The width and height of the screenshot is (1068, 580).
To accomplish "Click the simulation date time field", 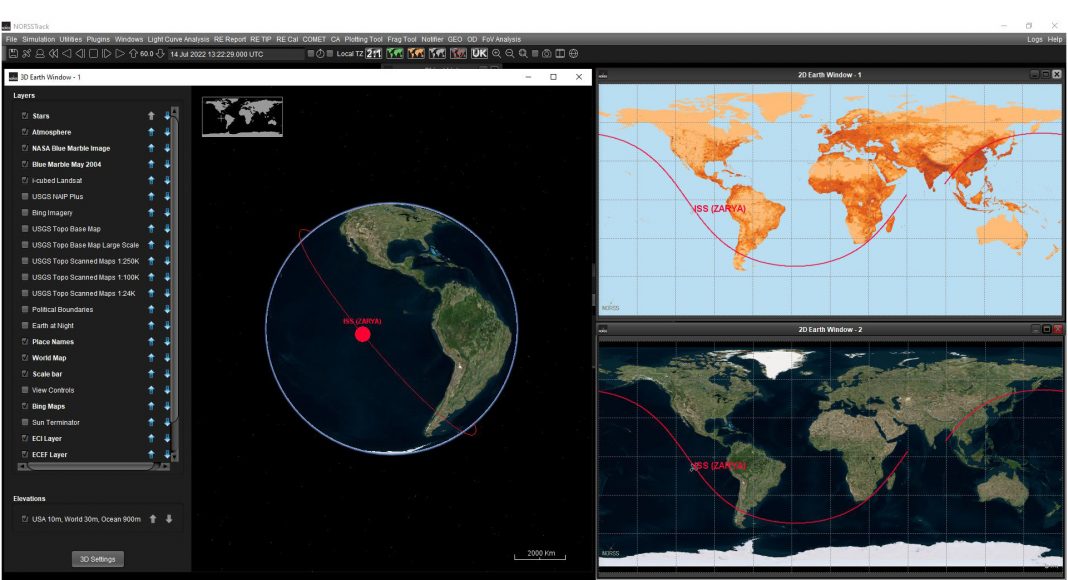I will 235,53.
